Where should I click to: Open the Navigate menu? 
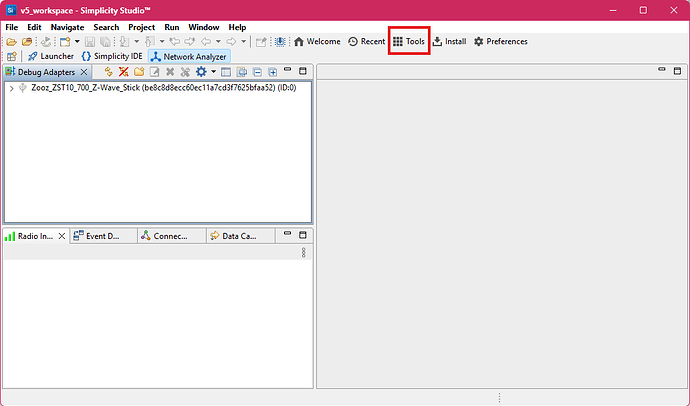click(67, 27)
